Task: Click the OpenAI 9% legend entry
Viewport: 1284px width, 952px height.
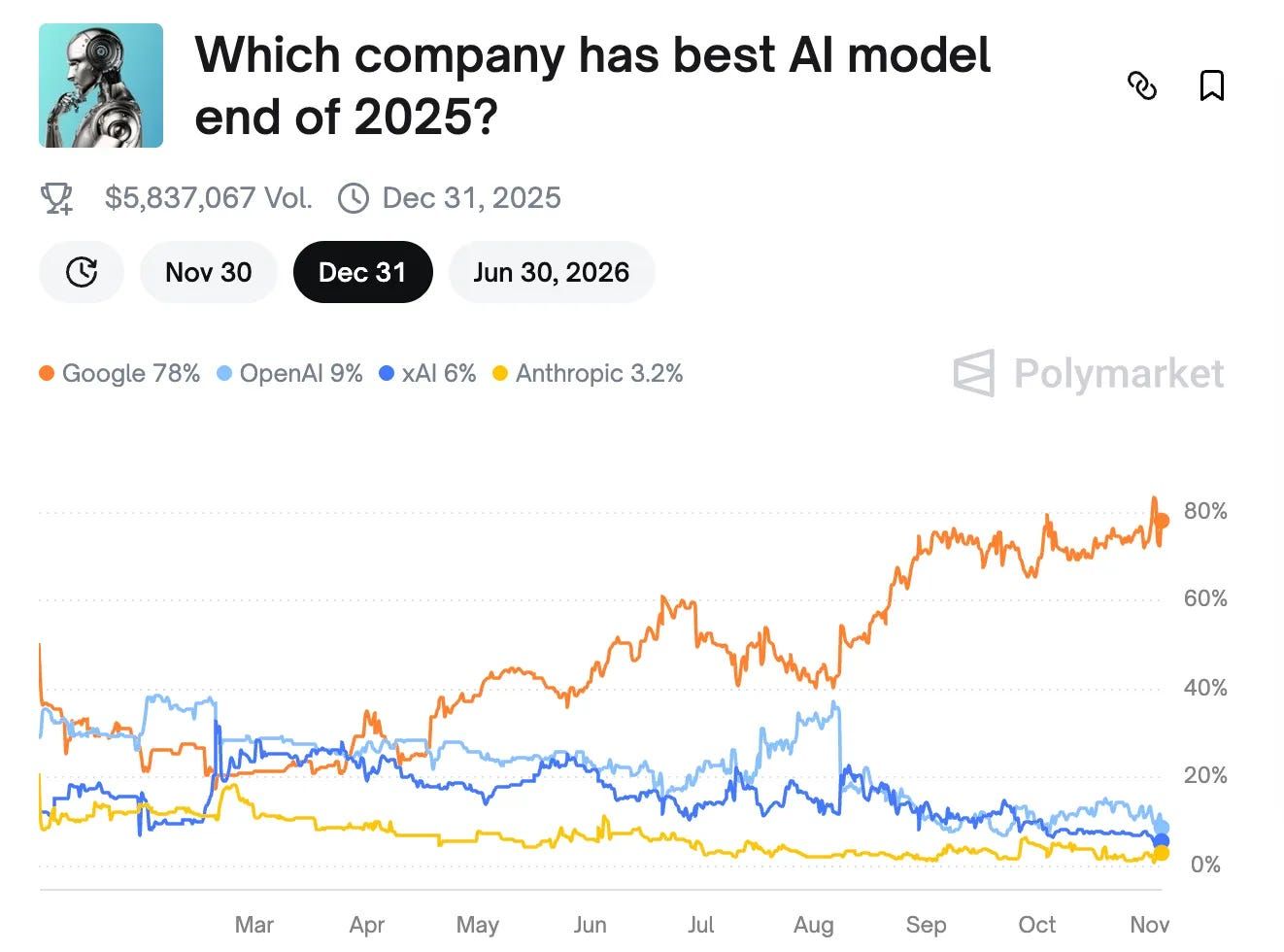Action: [x=289, y=373]
